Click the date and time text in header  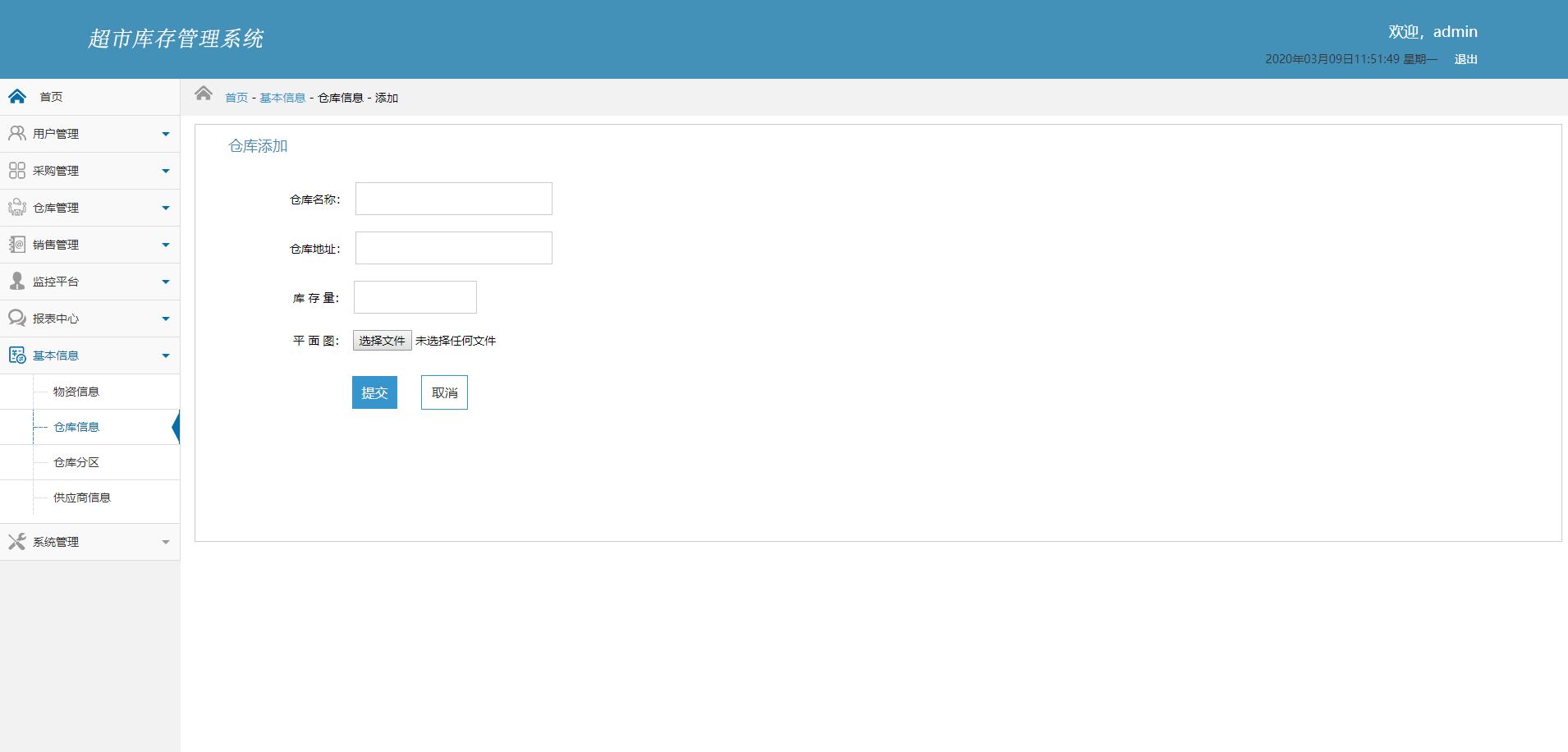(1351, 59)
